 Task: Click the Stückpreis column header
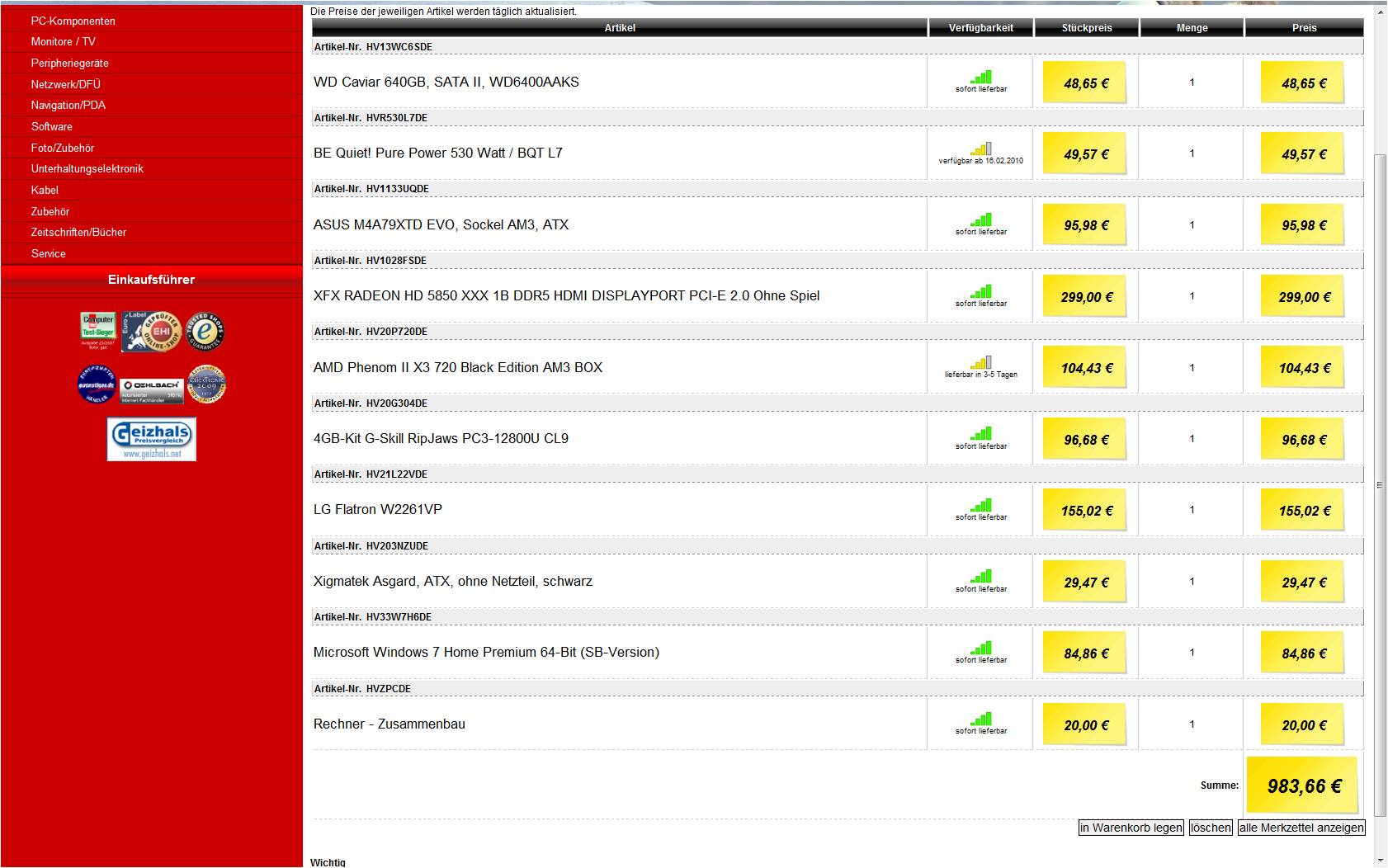pos(1087,28)
